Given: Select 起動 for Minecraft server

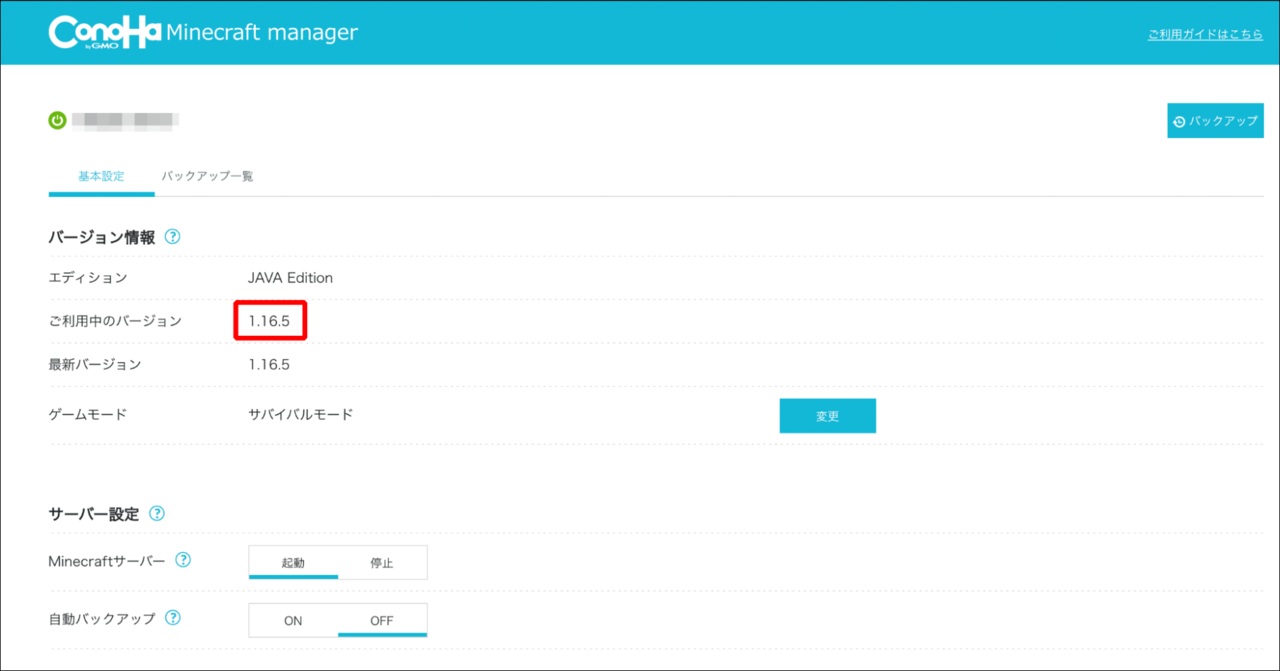Looking at the screenshot, I should click(293, 562).
